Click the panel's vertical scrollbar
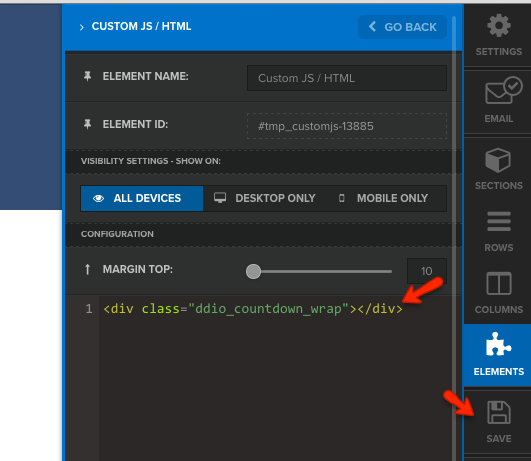 pyautogui.click(x=454, y=237)
